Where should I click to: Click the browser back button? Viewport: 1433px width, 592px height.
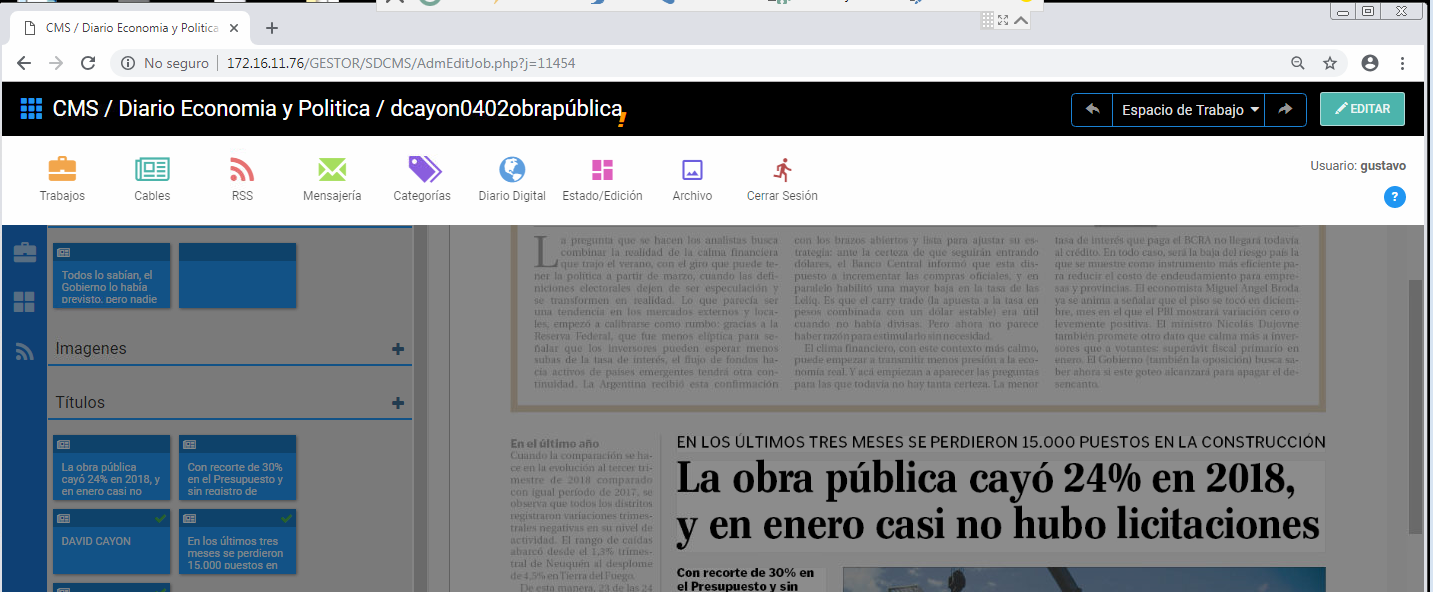24,63
